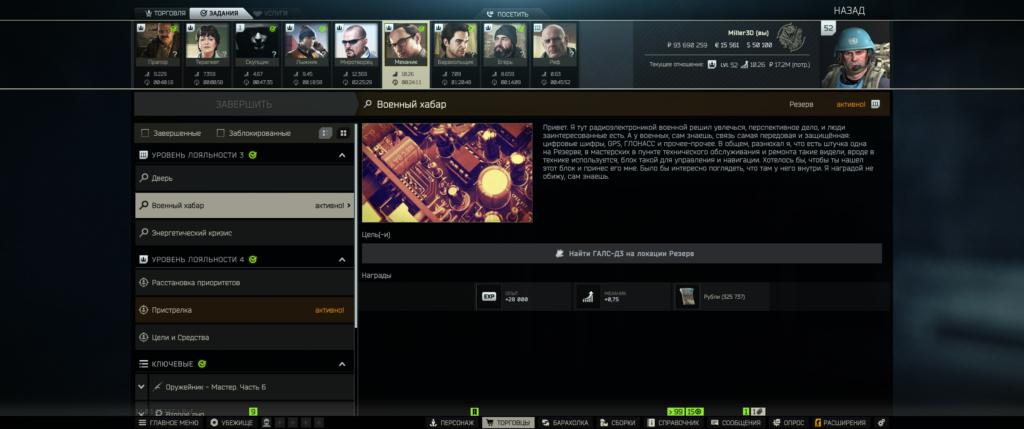Expand the Оружейник – Мастер. Часть 6 row
The width and height of the screenshot is (1024, 429).
[x=142, y=387]
